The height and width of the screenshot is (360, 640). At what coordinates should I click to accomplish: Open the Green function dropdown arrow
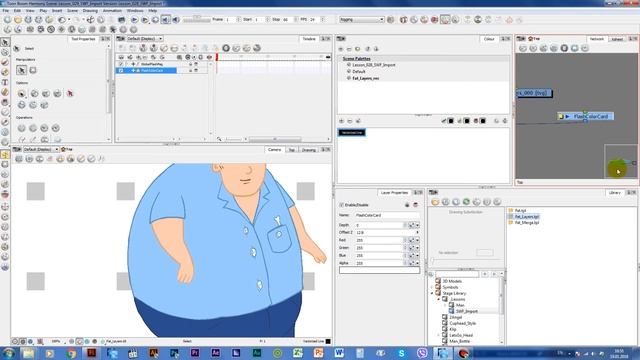coord(417,248)
